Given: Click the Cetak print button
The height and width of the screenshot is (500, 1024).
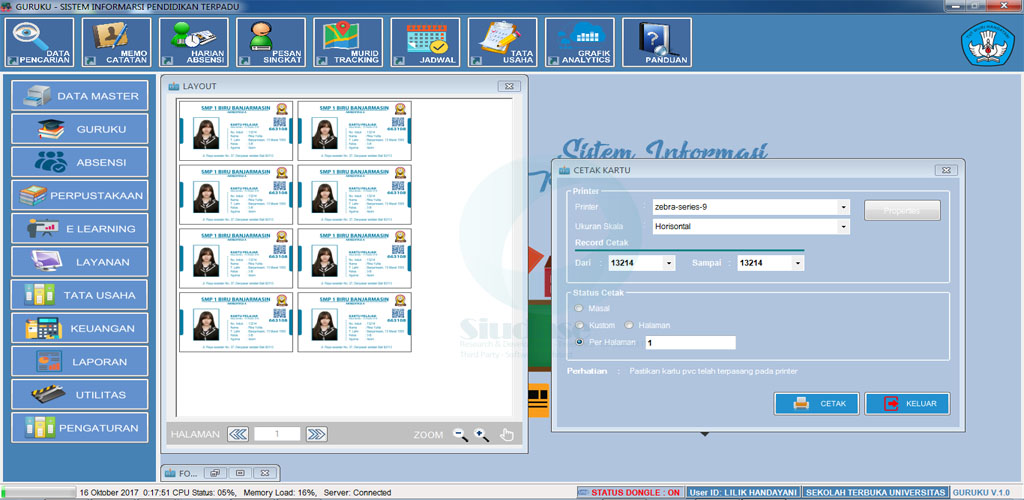Looking at the screenshot, I should coord(816,404).
